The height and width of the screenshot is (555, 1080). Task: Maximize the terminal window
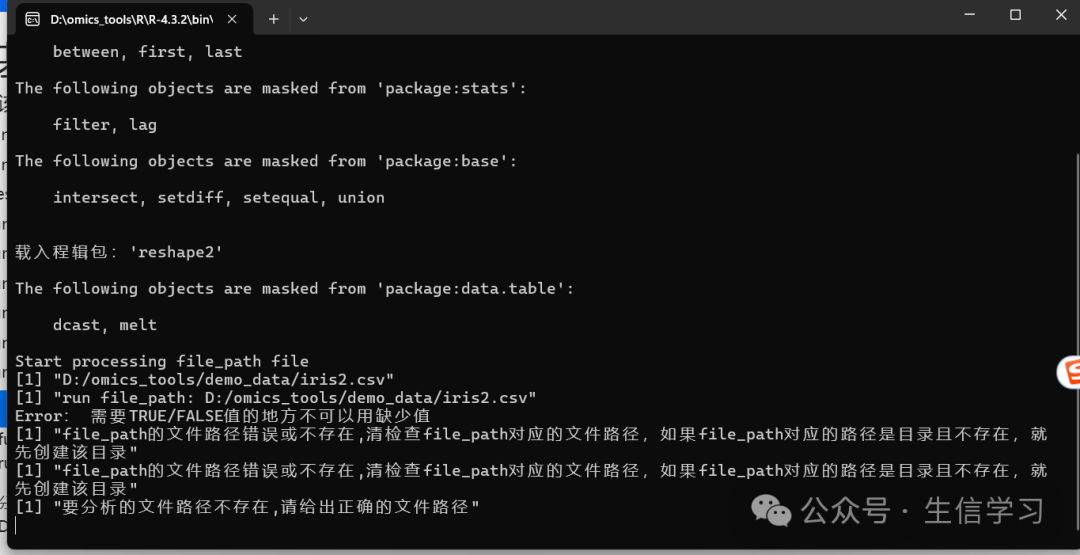(x=1015, y=14)
